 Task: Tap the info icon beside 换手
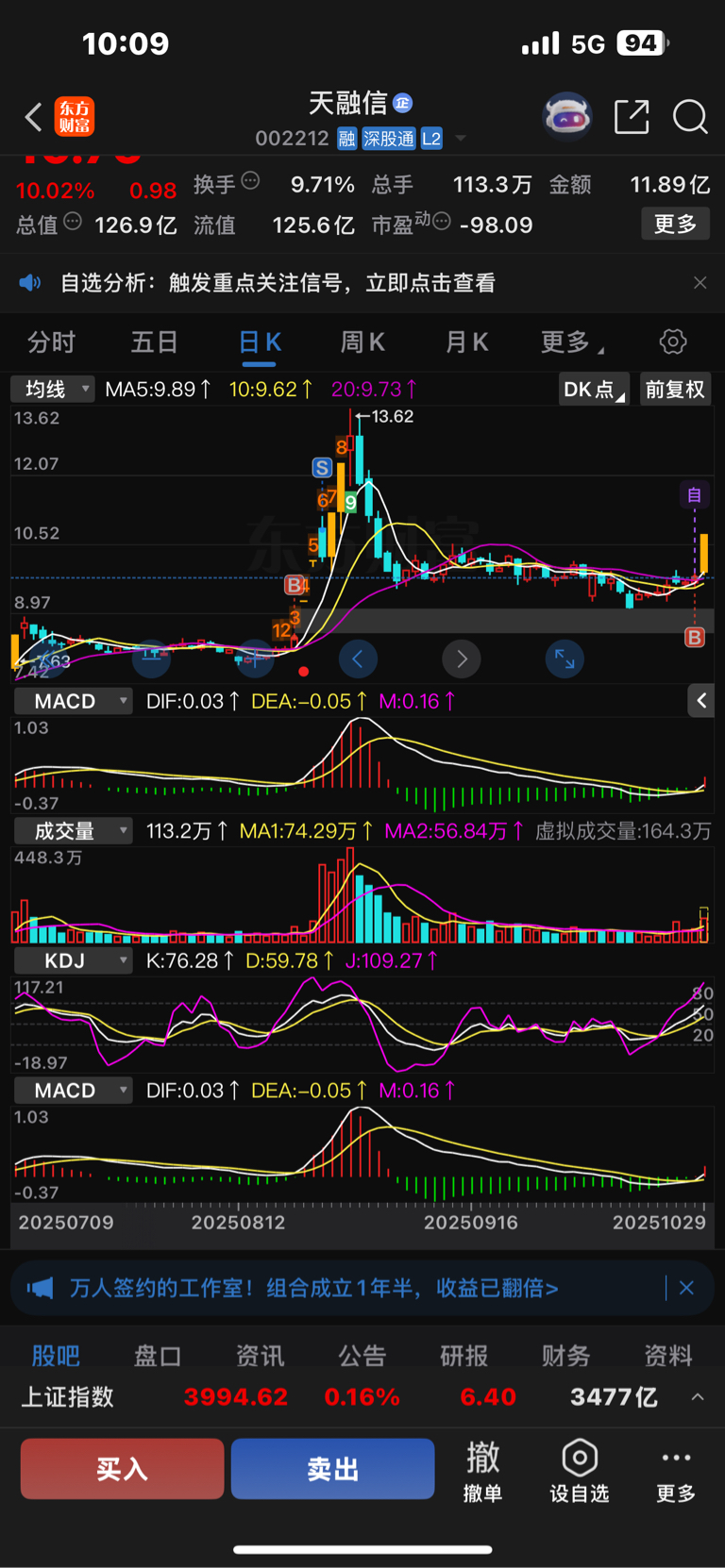coord(250,180)
